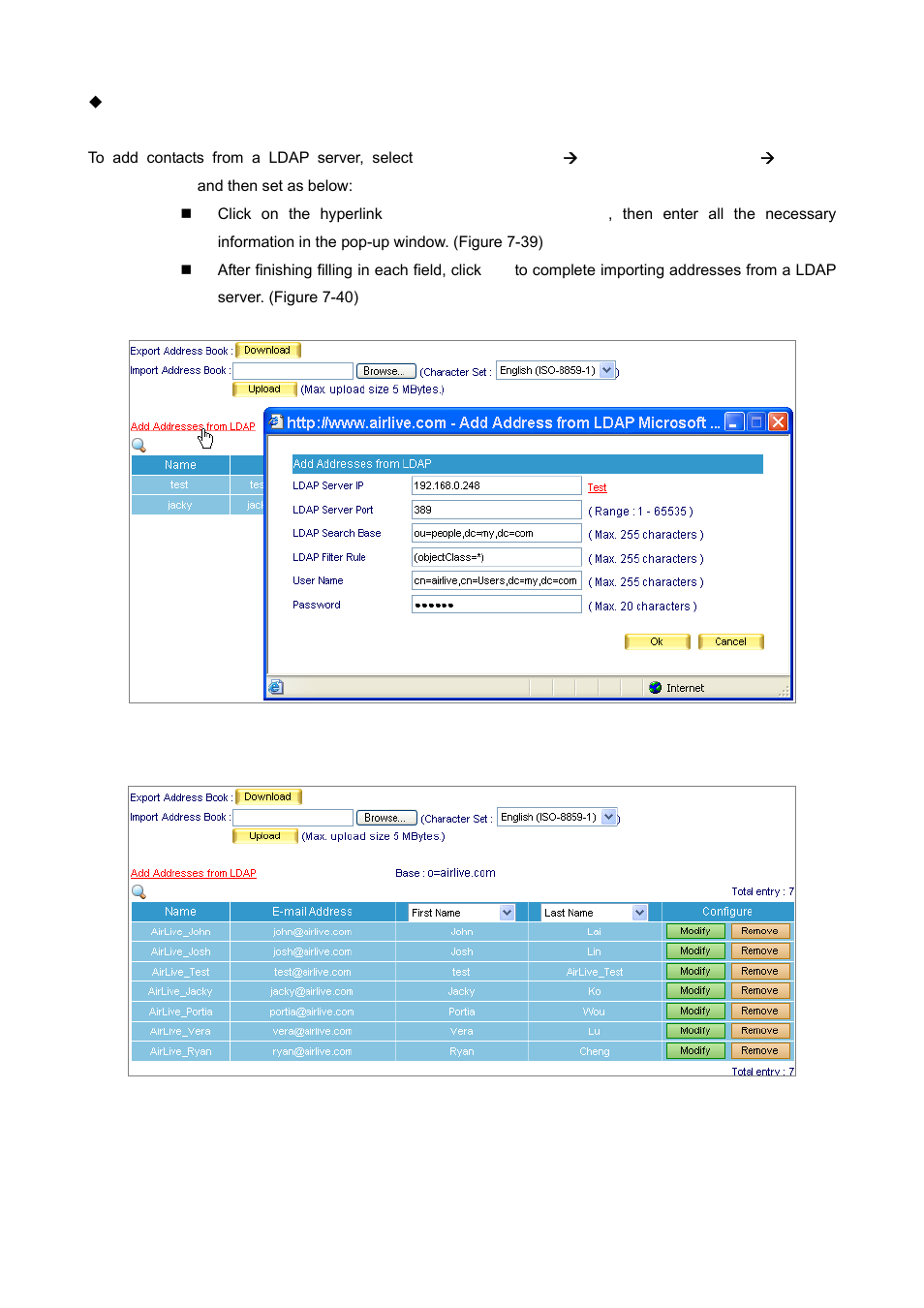Click Cancel button in LDAP popup
This screenshot has height=1308, width=924.
coord(731,641)
